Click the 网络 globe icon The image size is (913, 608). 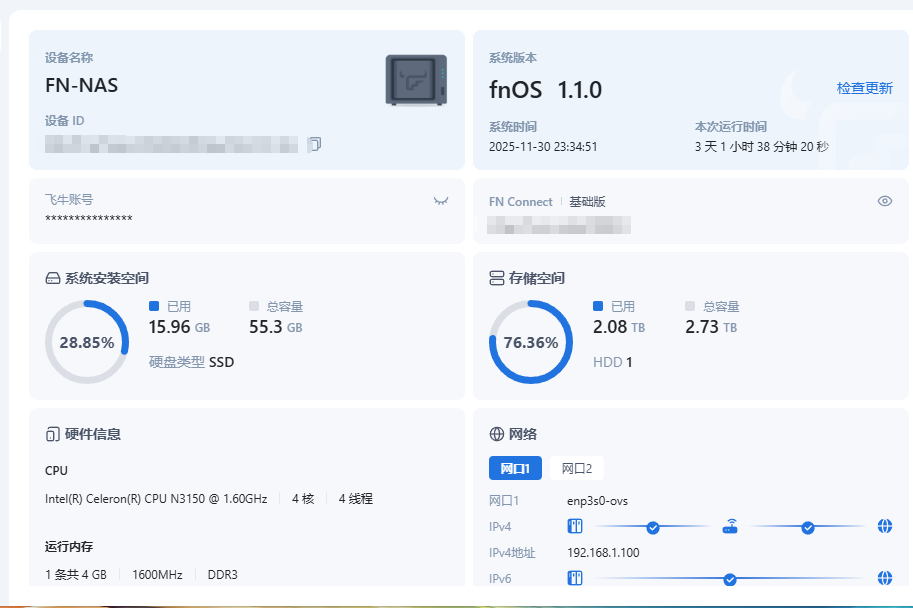[497, 434]
